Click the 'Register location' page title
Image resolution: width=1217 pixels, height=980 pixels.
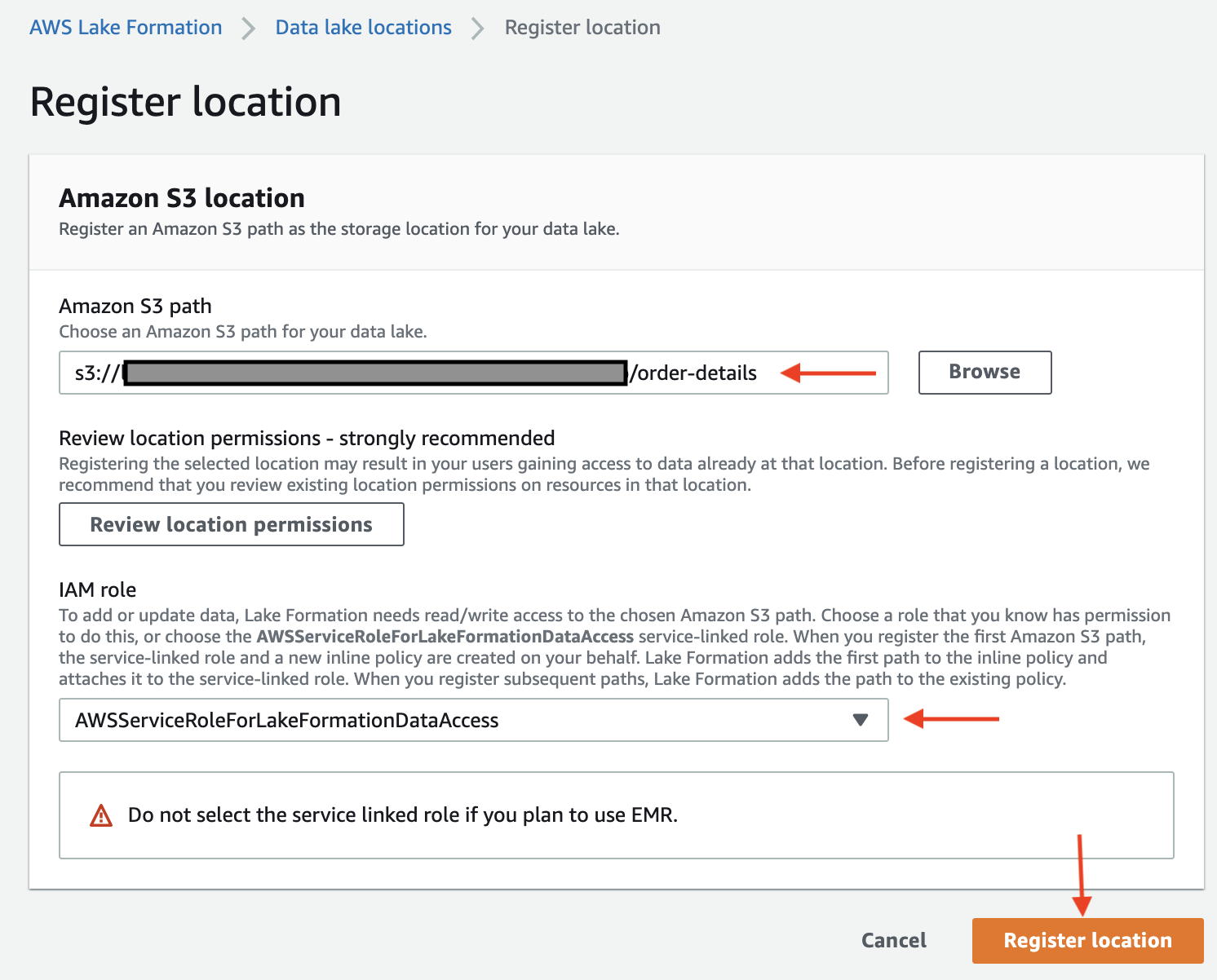point(186,102)
